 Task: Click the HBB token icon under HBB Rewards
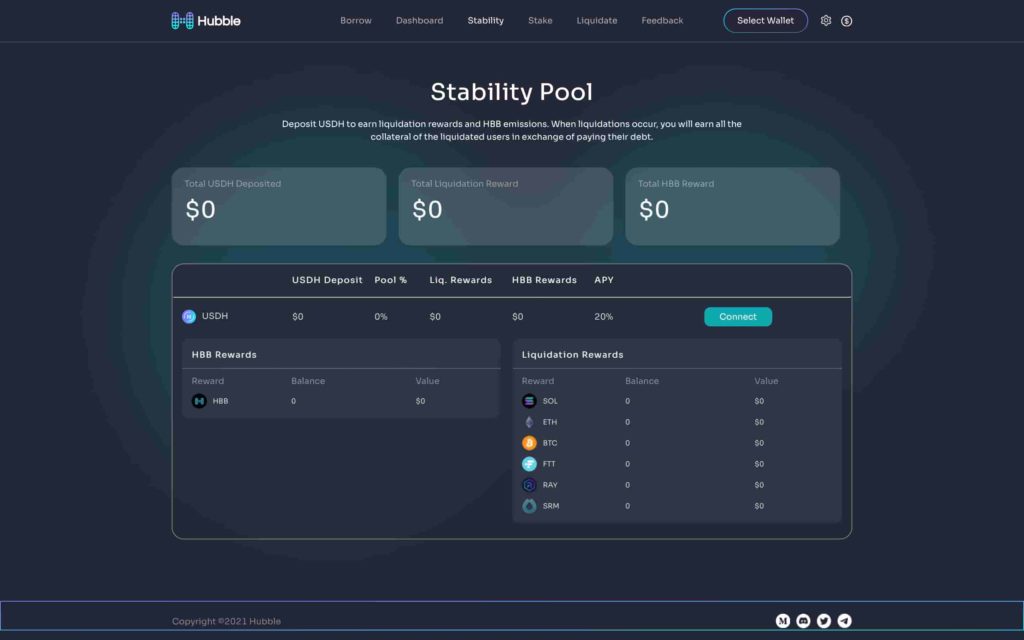pyautogui.click(x=199, y=400)
